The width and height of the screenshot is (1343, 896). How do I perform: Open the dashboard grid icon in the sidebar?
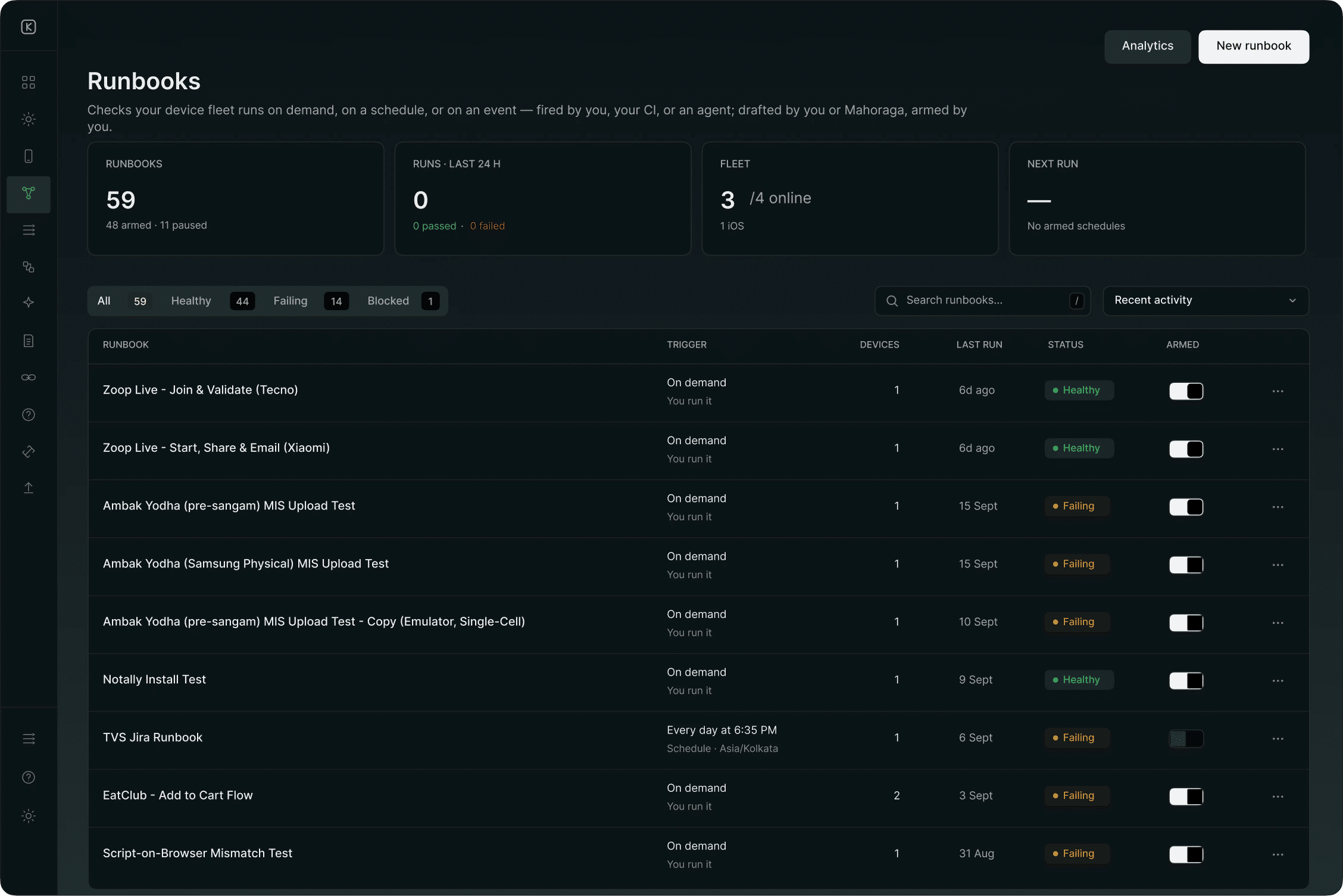[x=29, y=82]
